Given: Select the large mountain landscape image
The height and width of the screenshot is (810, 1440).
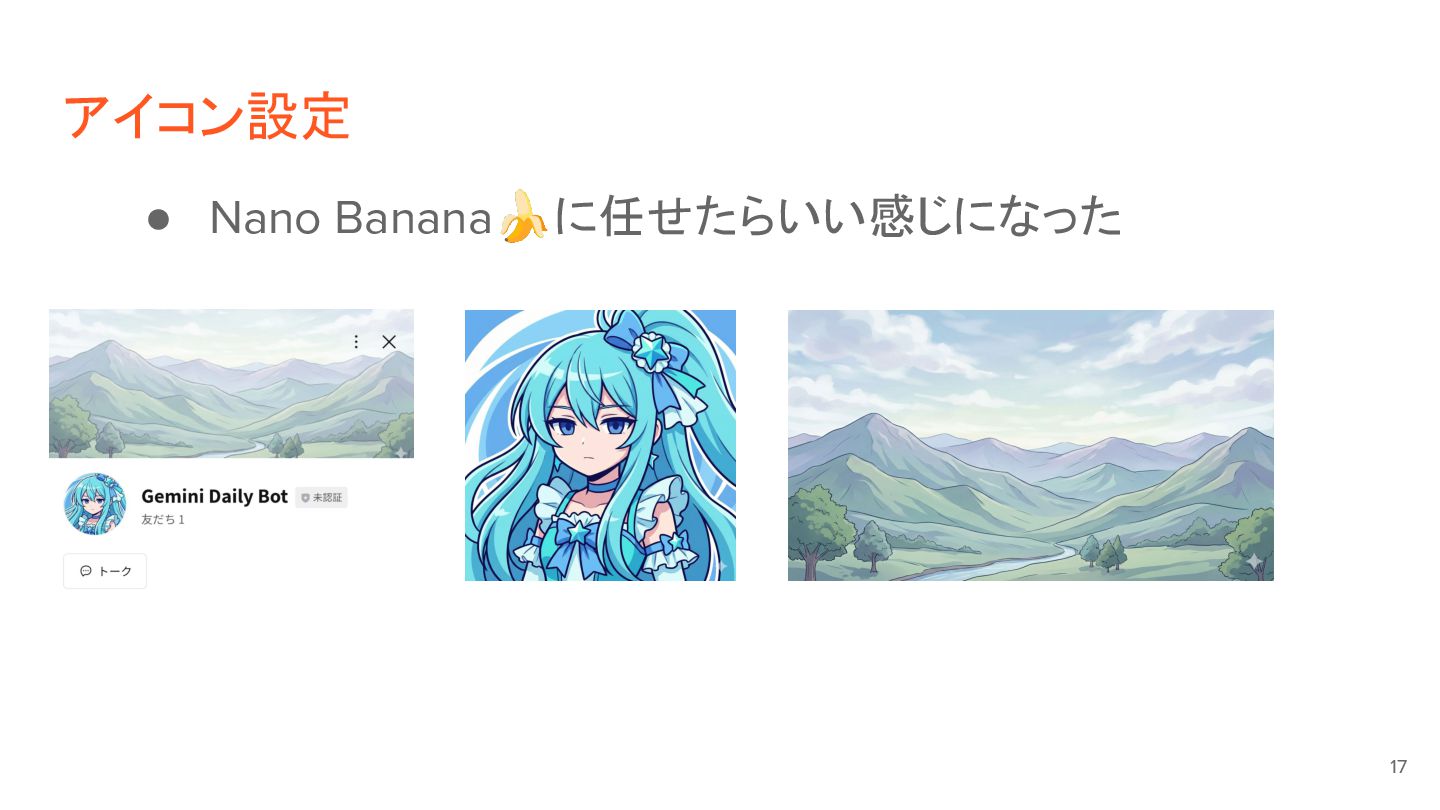Looking at the screenshot, I should click(x=1031, y=445).
